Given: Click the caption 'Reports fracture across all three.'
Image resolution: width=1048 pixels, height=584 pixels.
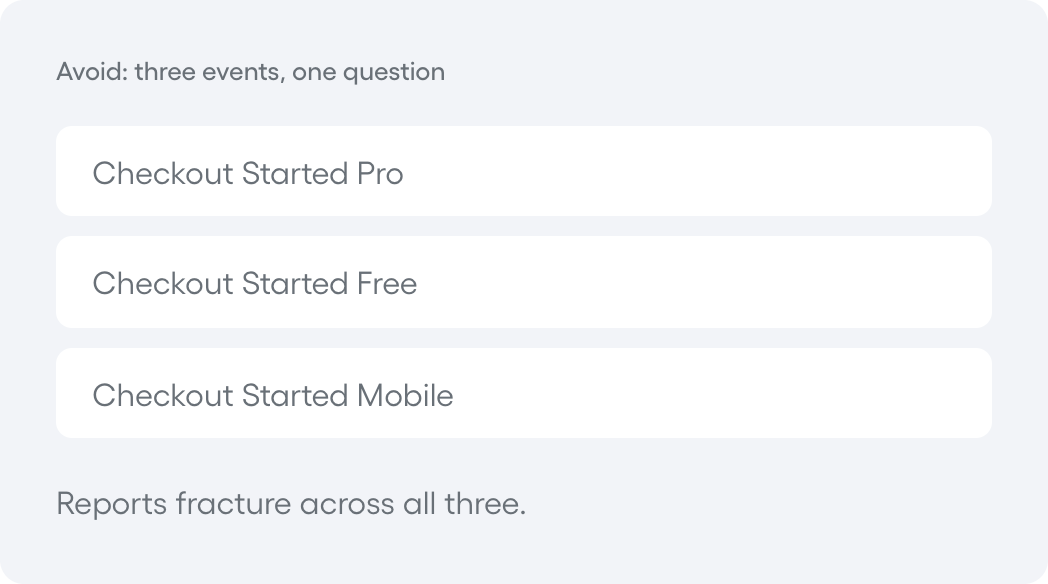Looking at the screenshot, I should 291,504.
